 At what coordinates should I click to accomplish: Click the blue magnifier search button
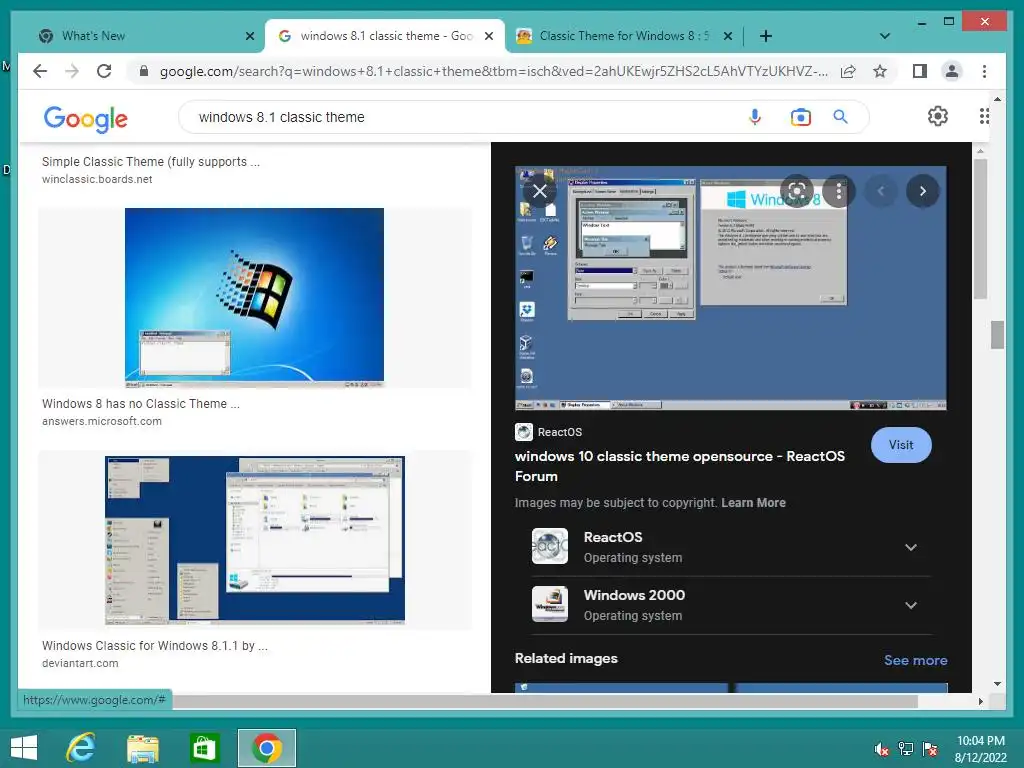click(x=840, y=117)
